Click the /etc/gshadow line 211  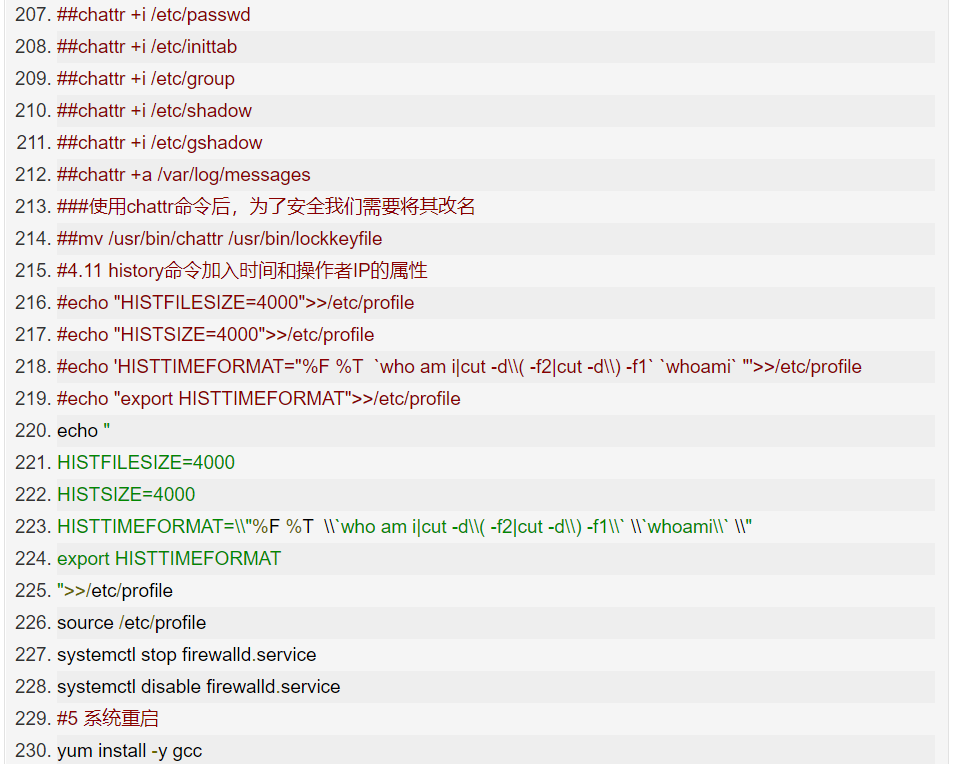click(x=159, y=143)
